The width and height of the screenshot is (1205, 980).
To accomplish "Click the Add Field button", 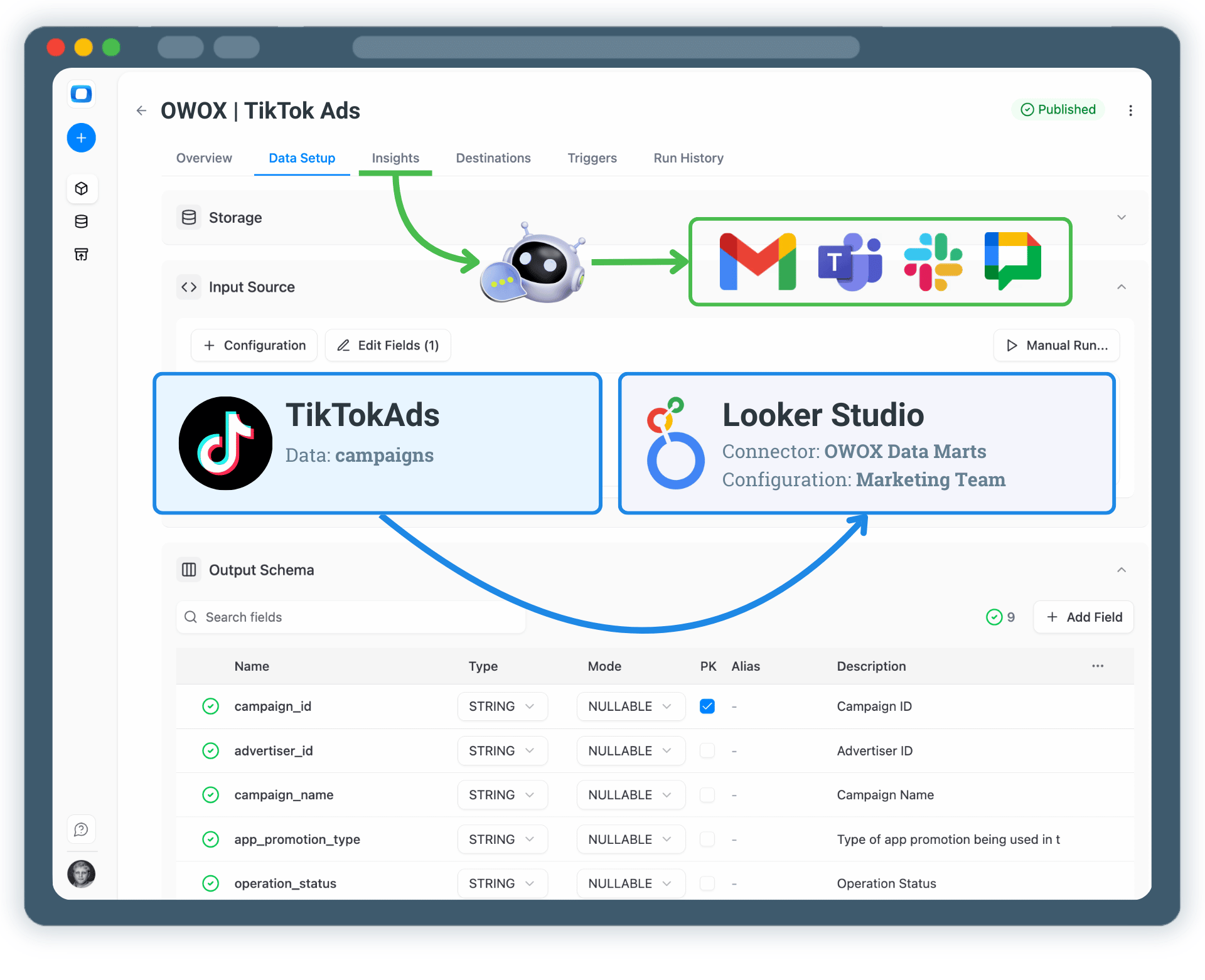I will tap(1083, 617).
